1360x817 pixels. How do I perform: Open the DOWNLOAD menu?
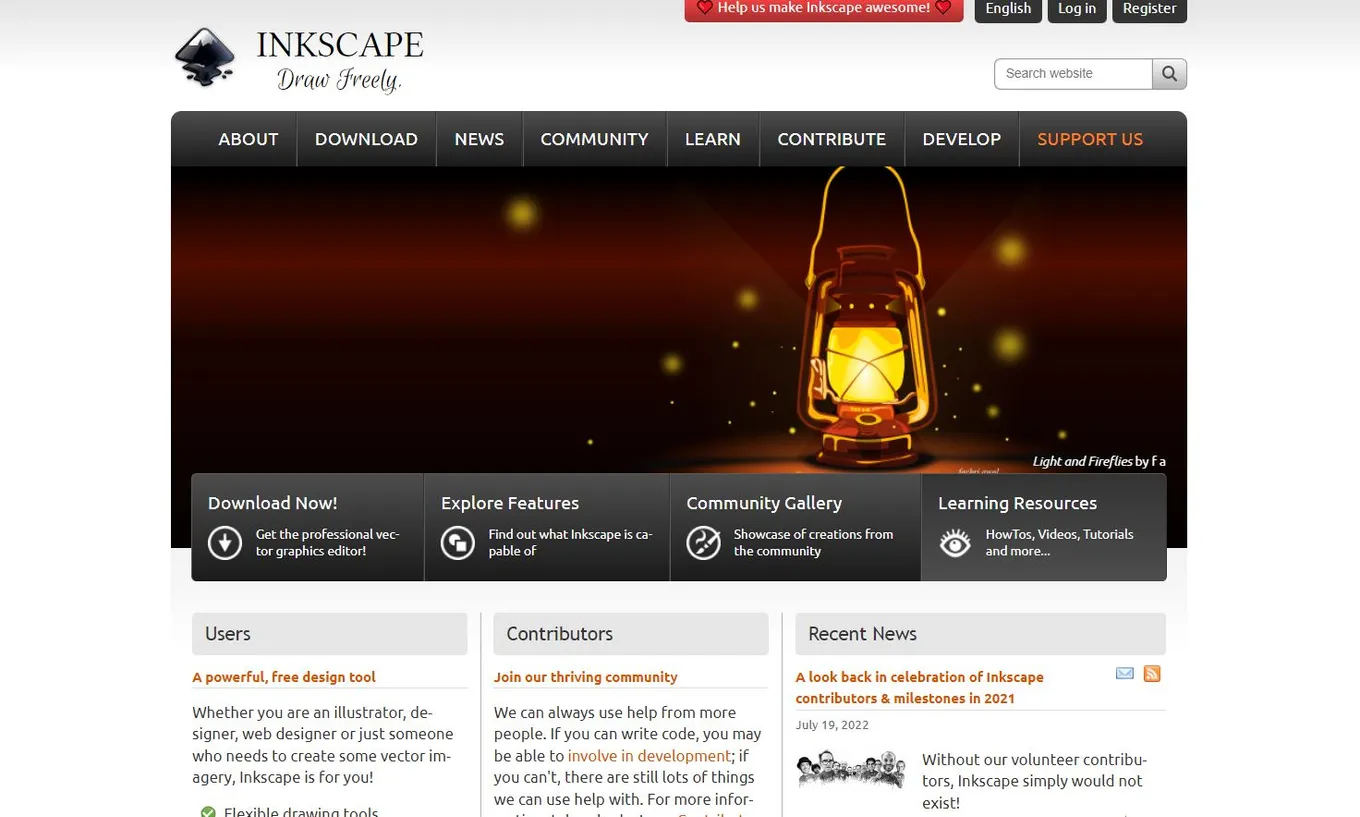366,139
